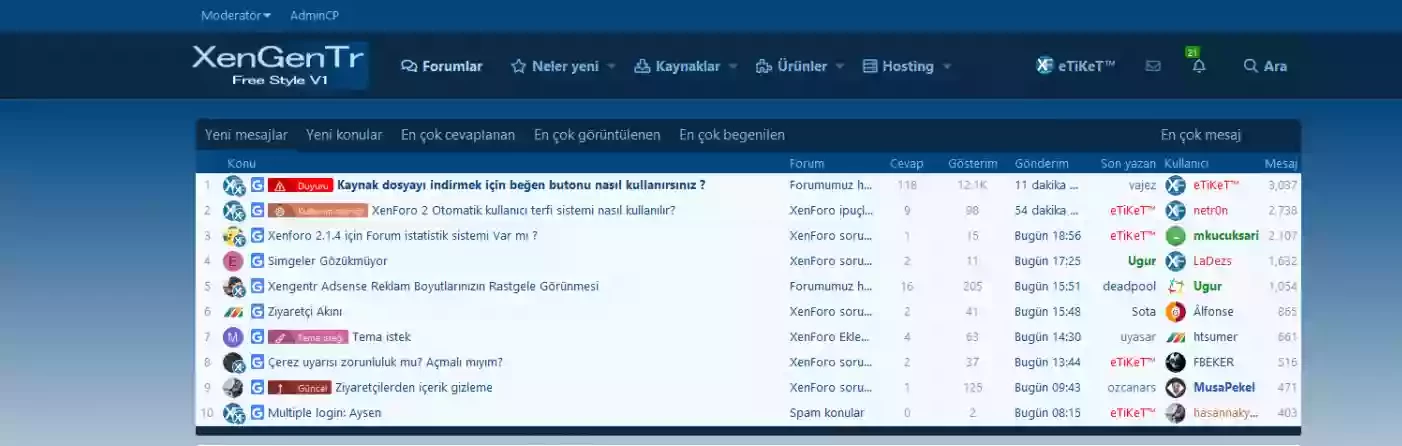Open the AdminCP link
The height and width of the screenshot is (446, 1402).
tap(314, 16)
